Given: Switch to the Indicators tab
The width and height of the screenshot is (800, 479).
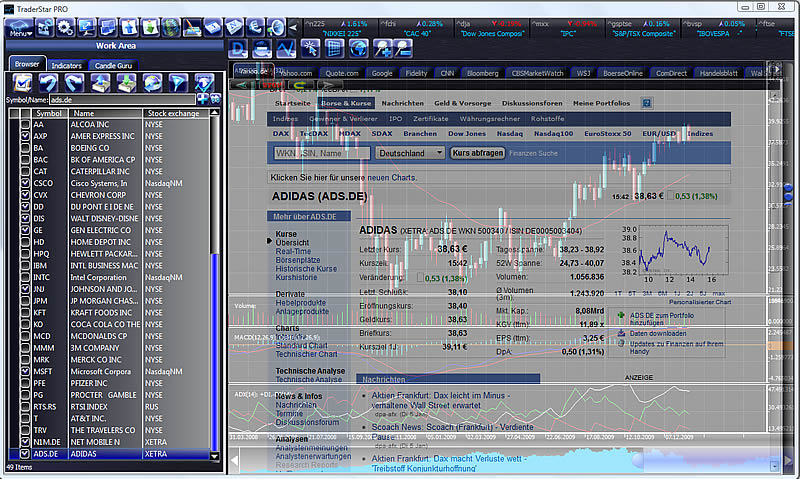Looking at the screenshot, I should pos(66,65).
